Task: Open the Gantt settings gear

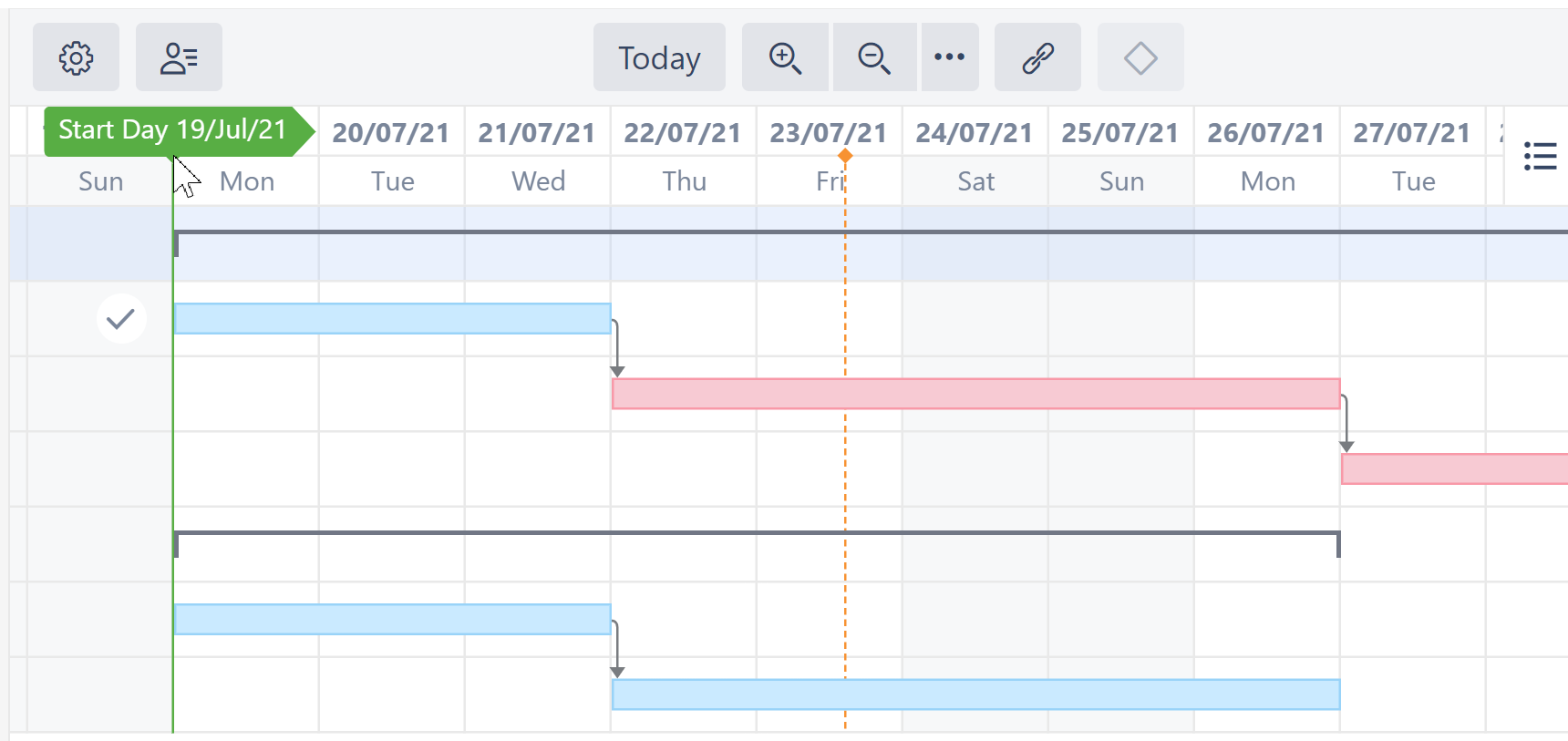Action: point(77,57)
